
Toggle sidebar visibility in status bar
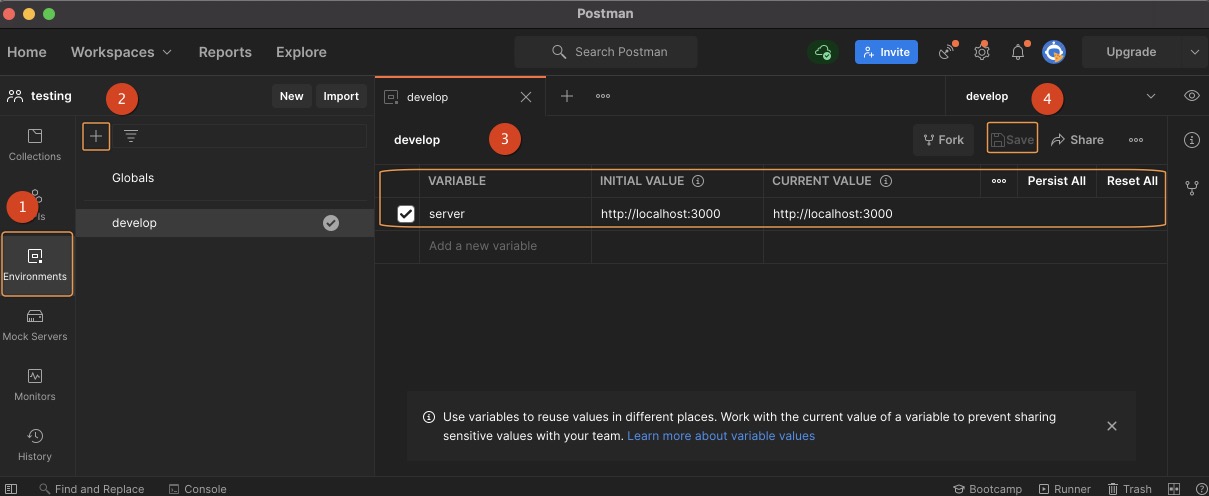[x=11, y=489]
